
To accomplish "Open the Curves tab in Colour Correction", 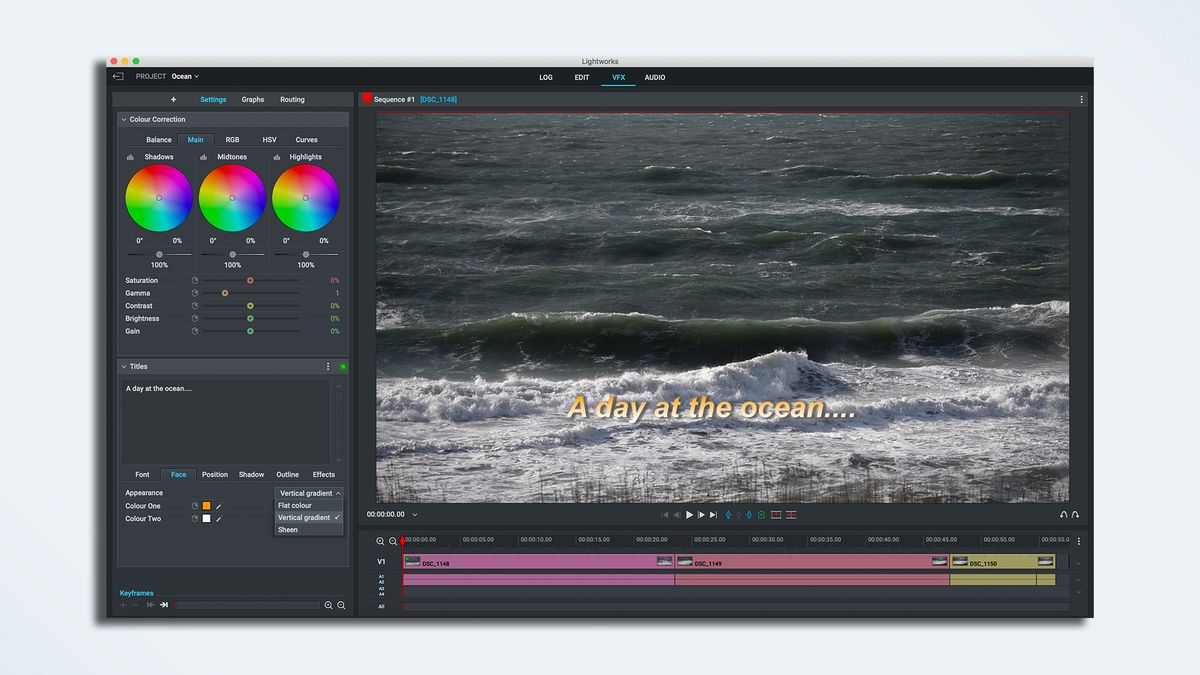I will point(306,139).
